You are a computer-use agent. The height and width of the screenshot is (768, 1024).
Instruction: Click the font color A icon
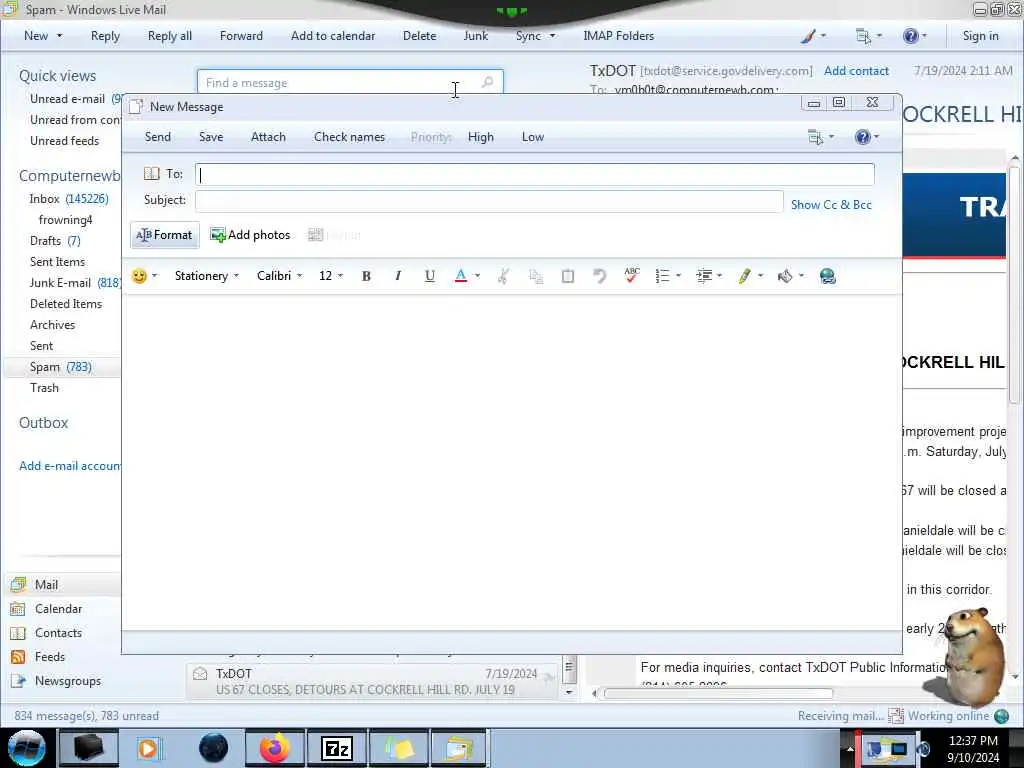pos(461,276)
